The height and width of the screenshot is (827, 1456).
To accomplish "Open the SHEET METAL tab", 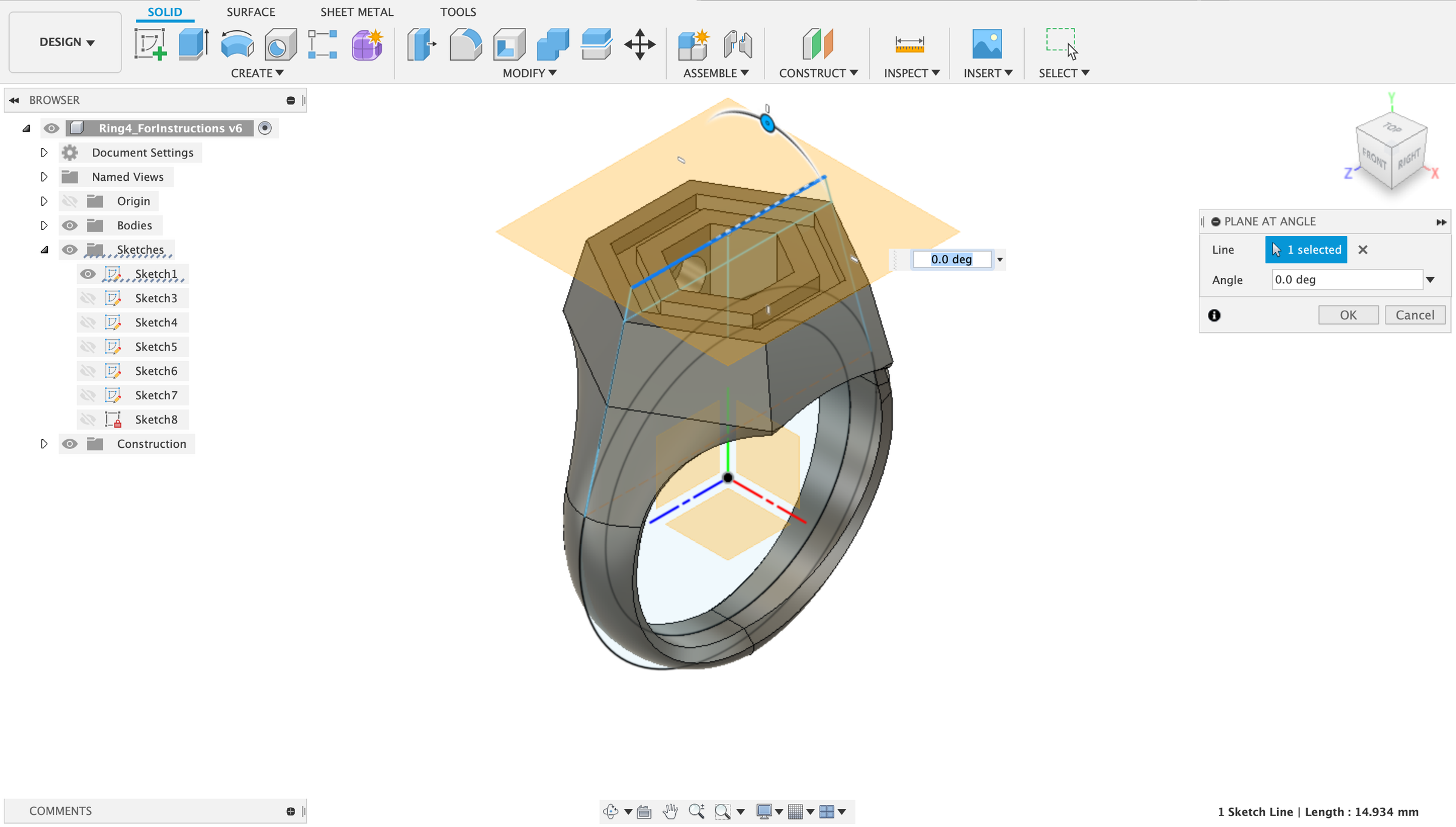I will [357, 12].
